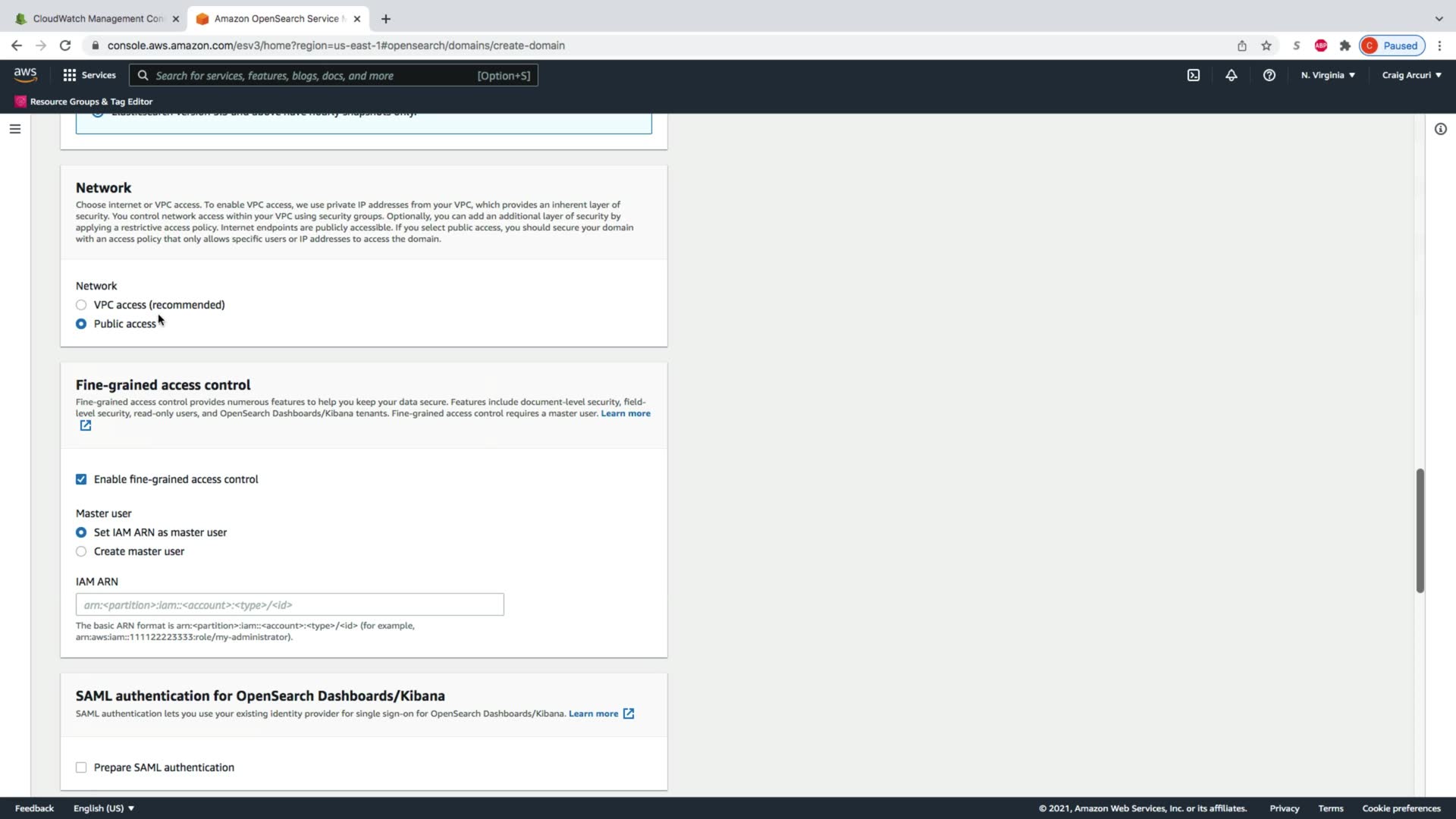Image resolution: width=1456 pixels, height=819 pixels.
Task: Open notifications bell icon
Action: (x=1231, y=75)
